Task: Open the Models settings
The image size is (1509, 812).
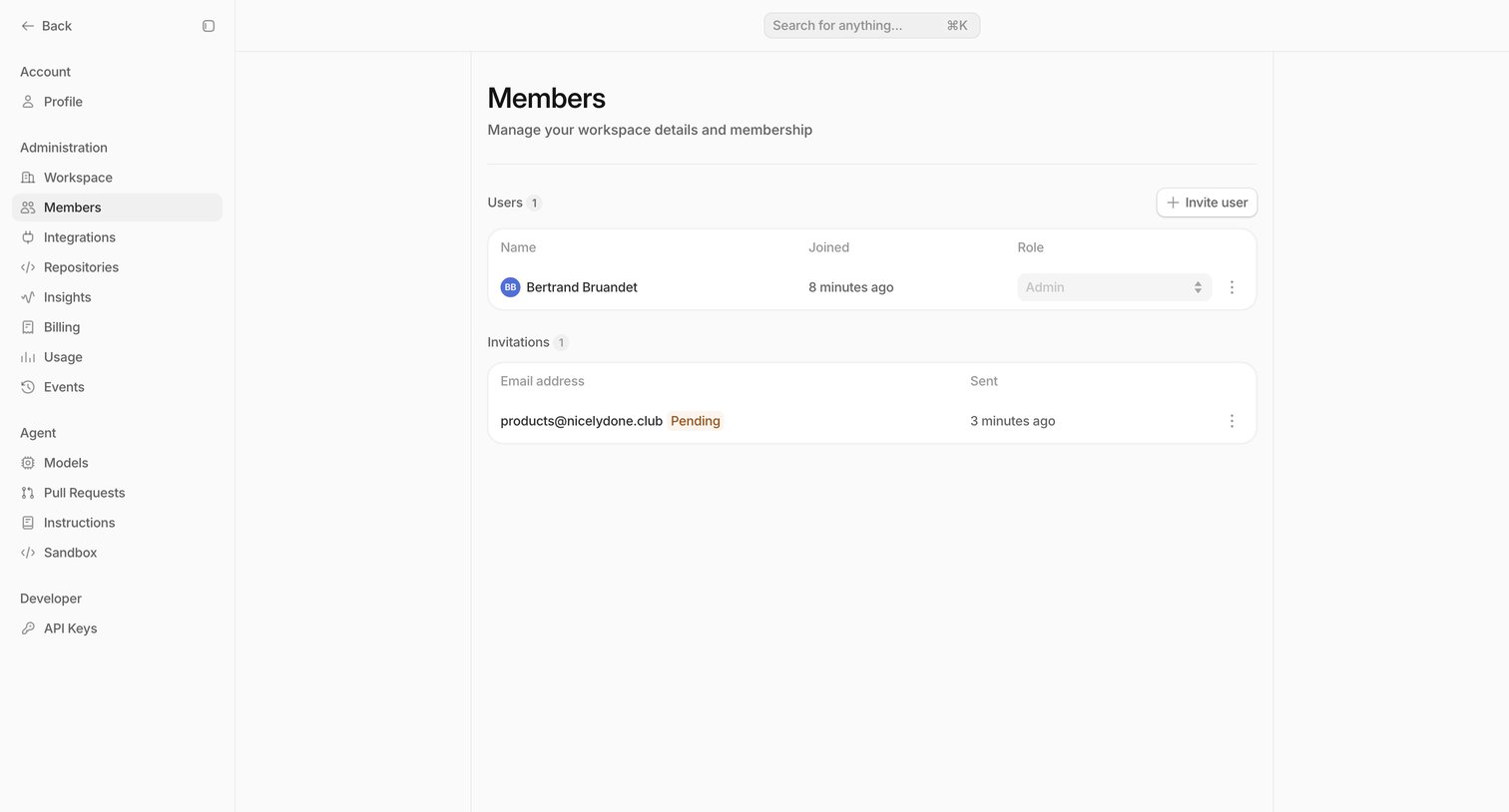Action: [117, 463]
